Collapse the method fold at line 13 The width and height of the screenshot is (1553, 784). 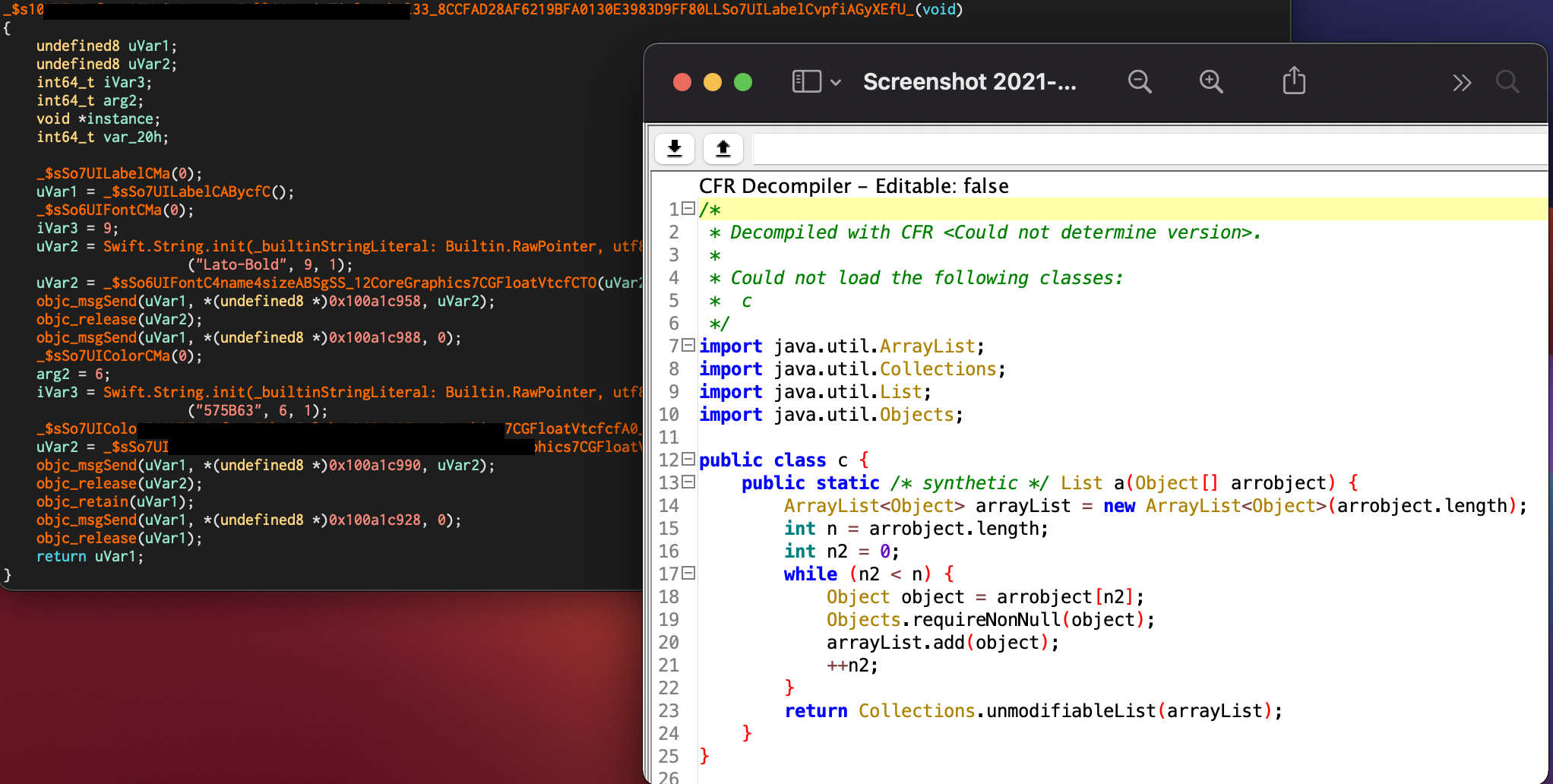tap(688, 482)
